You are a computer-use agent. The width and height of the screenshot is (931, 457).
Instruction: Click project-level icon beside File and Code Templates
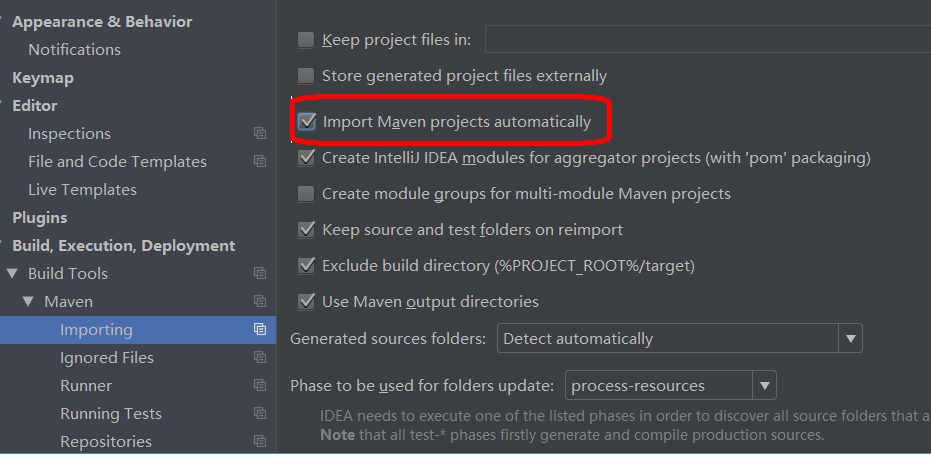click(259, 161)
